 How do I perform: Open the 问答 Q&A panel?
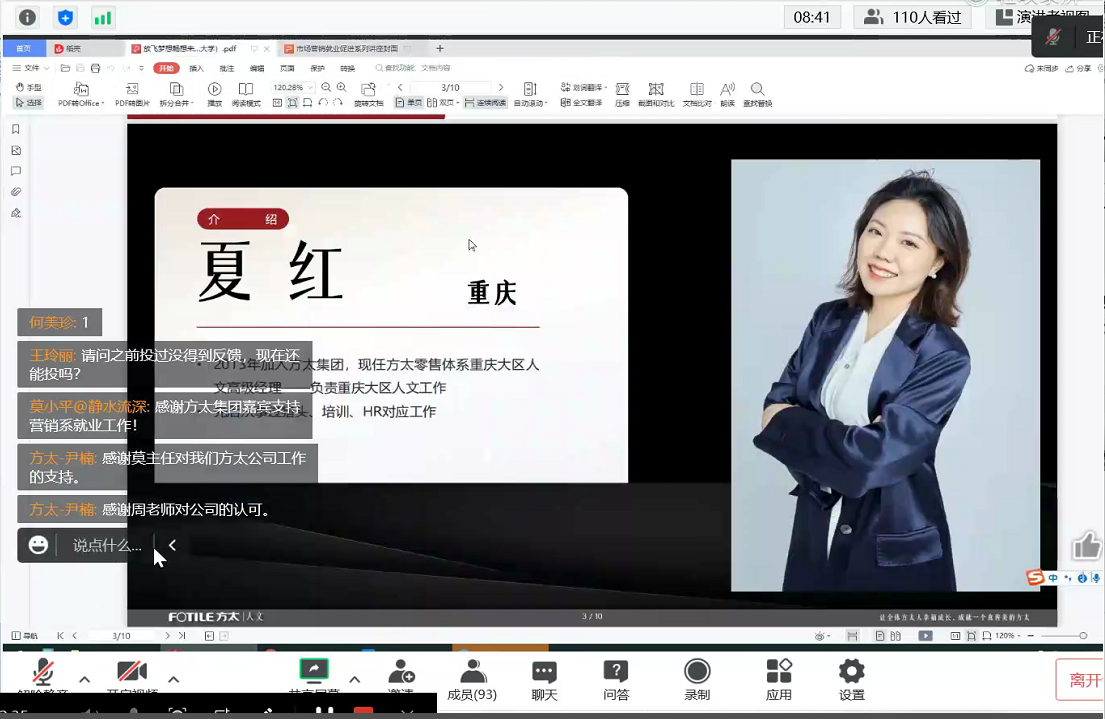tap(617, 678)
